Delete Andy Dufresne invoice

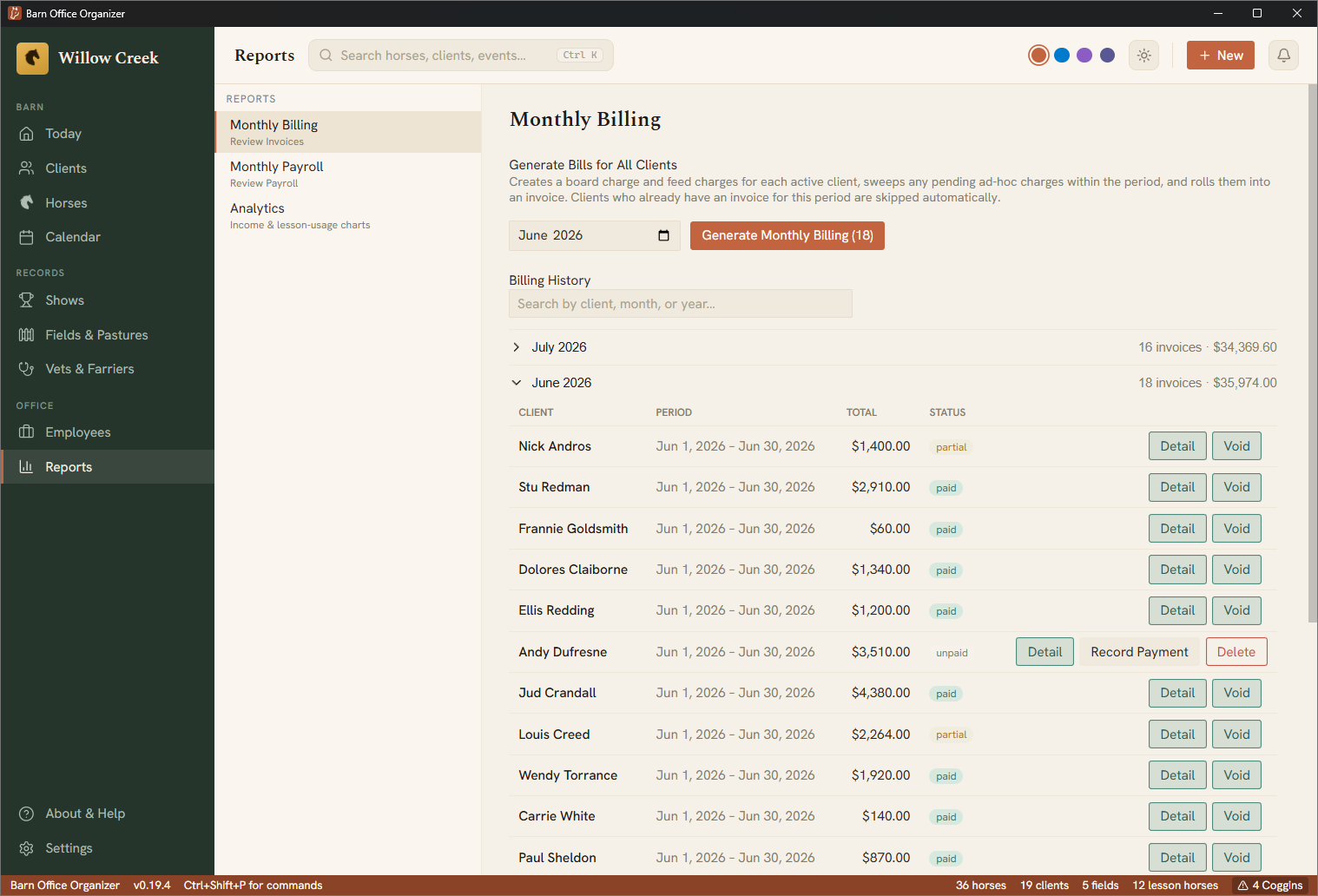pos(1236,652)
